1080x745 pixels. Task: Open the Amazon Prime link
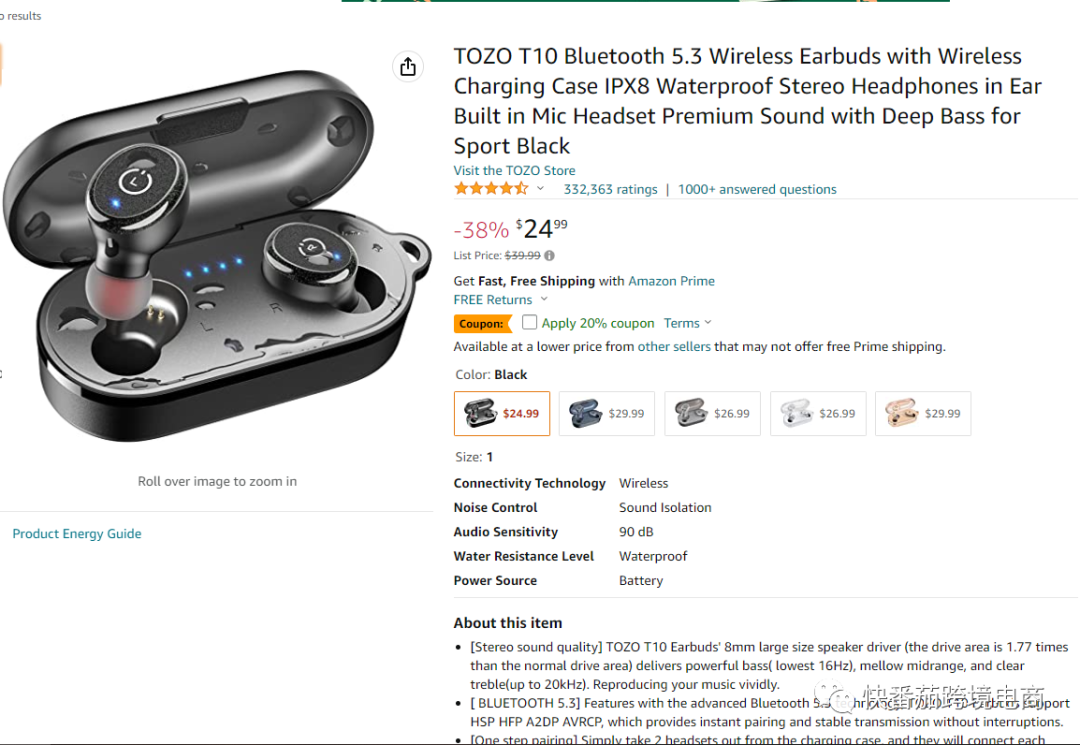coord(671,281)
